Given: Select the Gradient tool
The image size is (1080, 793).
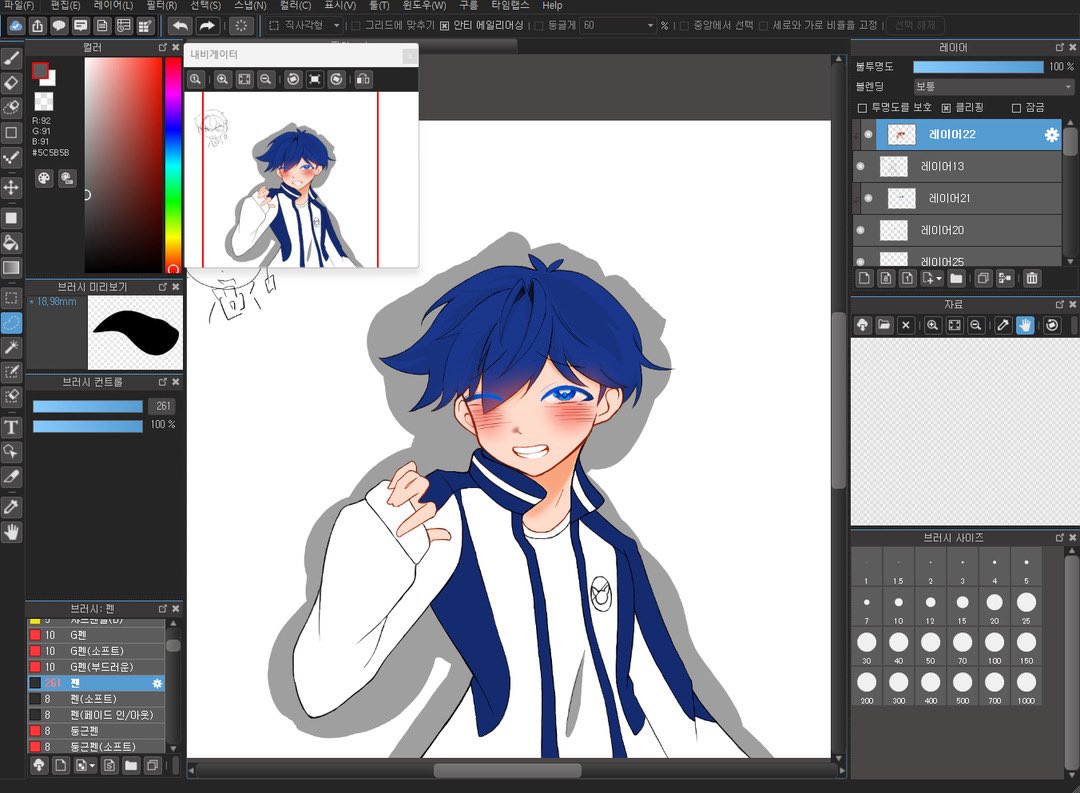Looking at the screenshot, I should point(12,267).
